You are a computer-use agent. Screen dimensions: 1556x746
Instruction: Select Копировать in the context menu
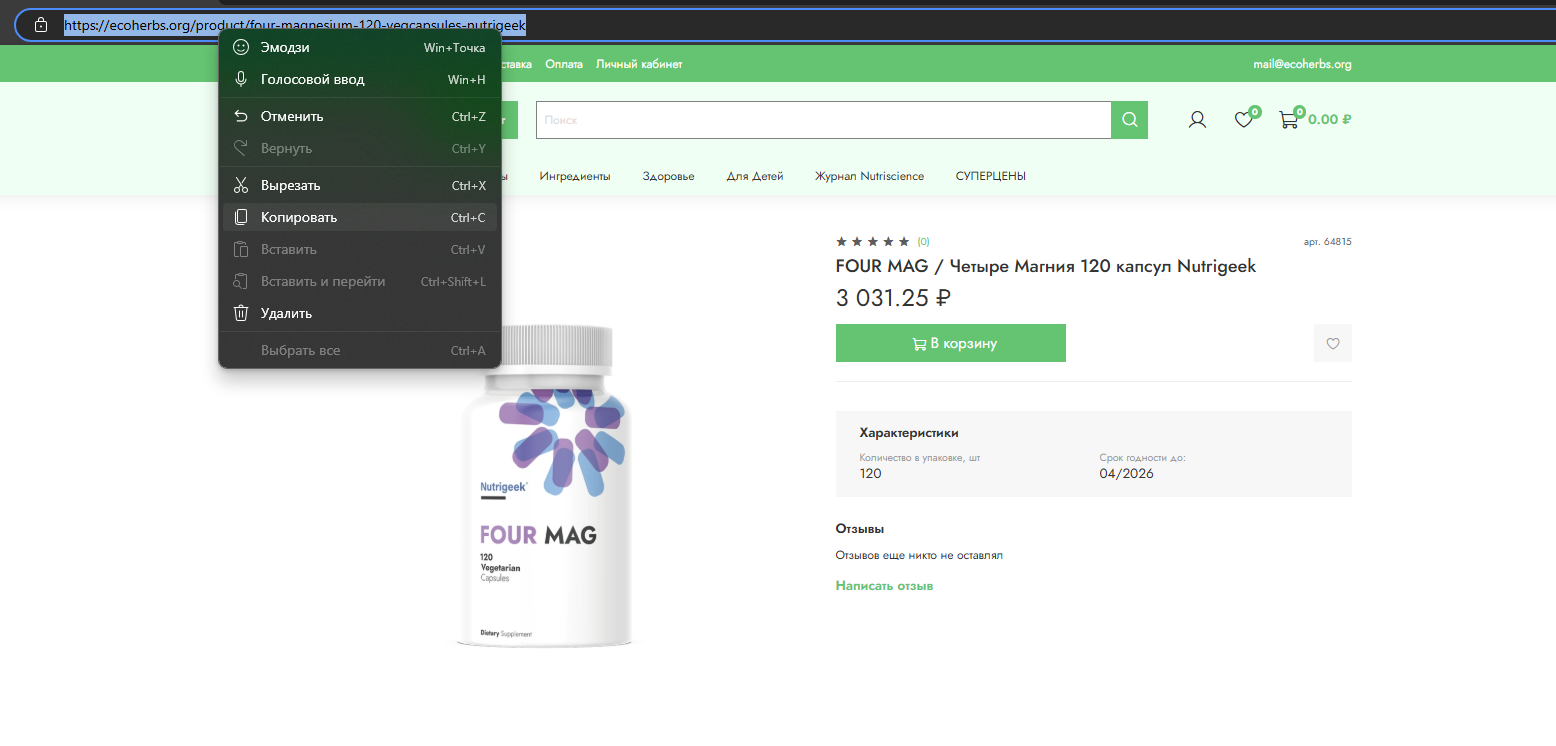point(359,217)
